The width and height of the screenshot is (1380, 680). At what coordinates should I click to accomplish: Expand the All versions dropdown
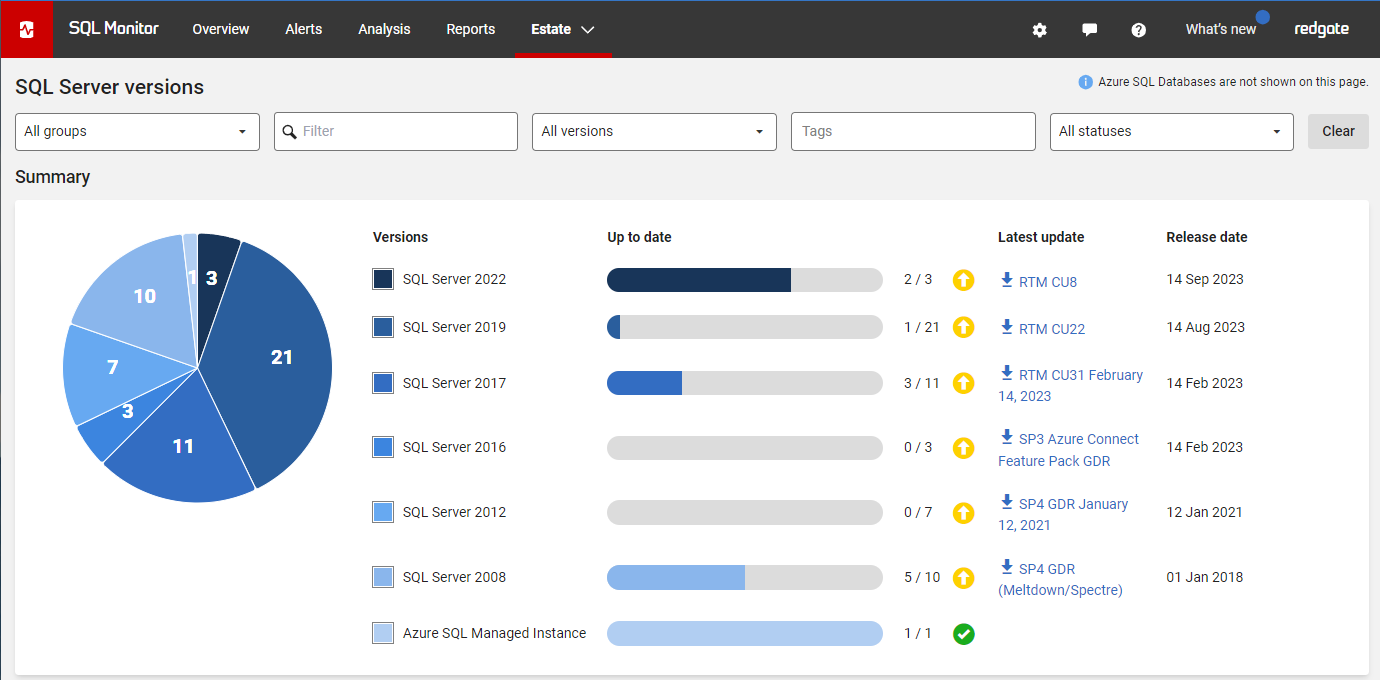point(653,131)
